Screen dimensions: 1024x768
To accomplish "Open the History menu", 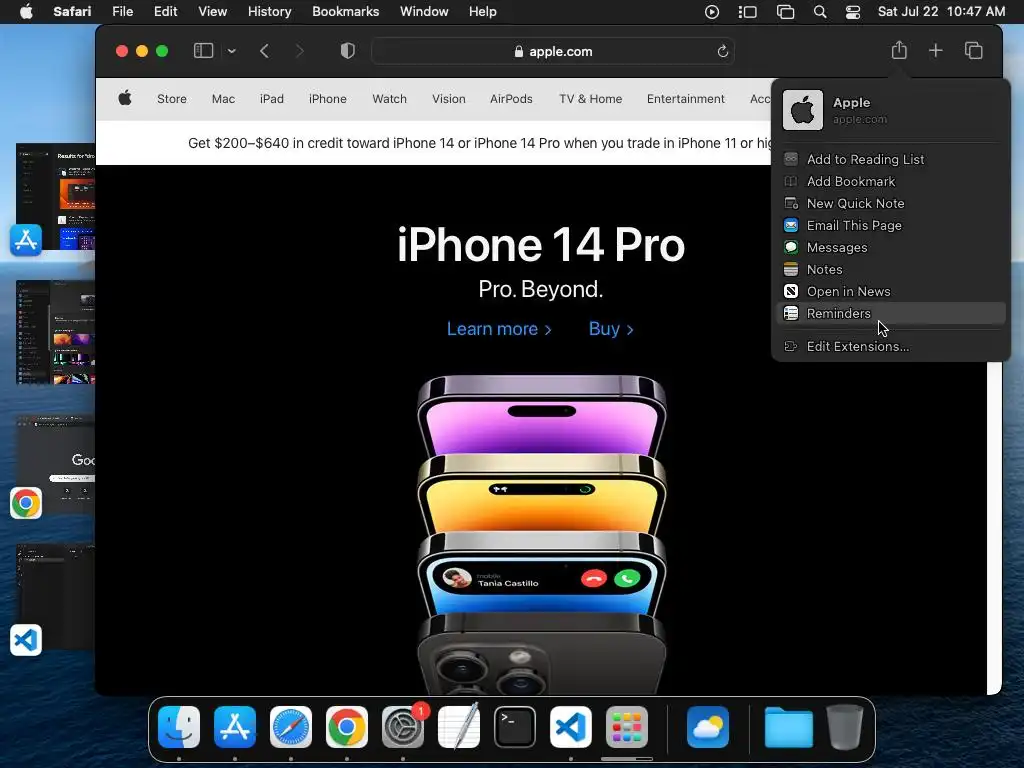I will (269, 12).
